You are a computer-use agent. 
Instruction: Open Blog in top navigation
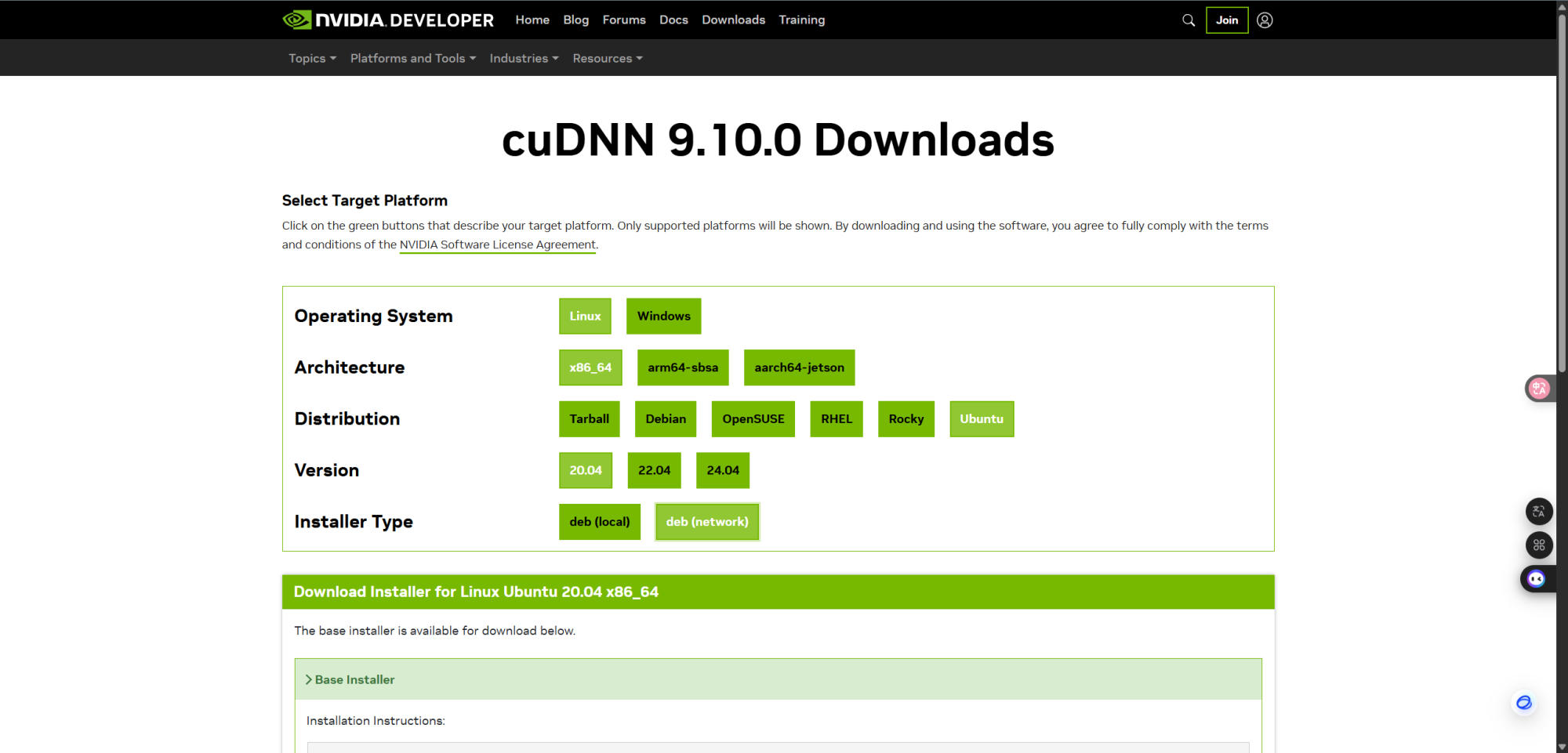[x=575, y=20]
